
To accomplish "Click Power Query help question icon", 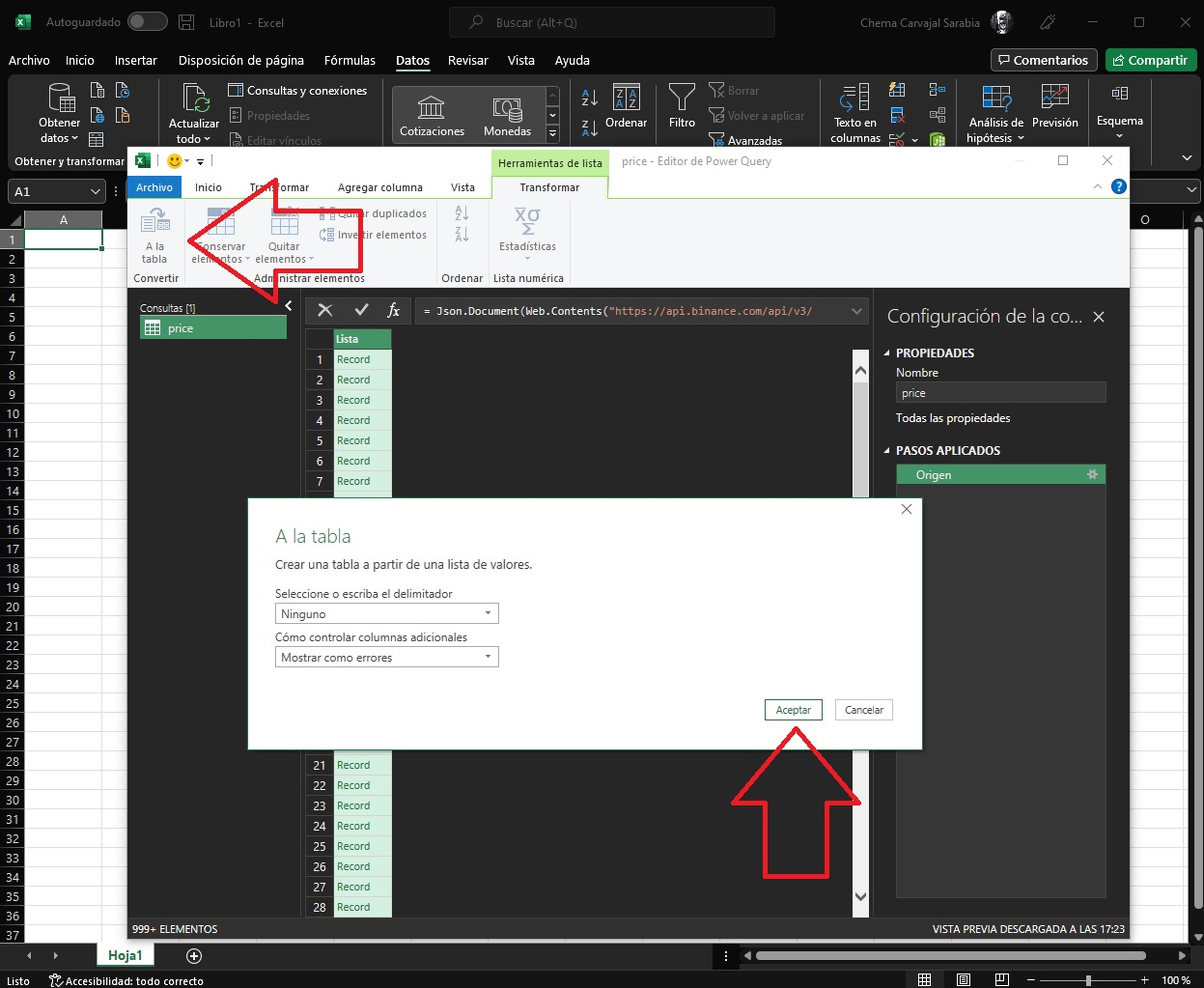I will pos(1118,187).
